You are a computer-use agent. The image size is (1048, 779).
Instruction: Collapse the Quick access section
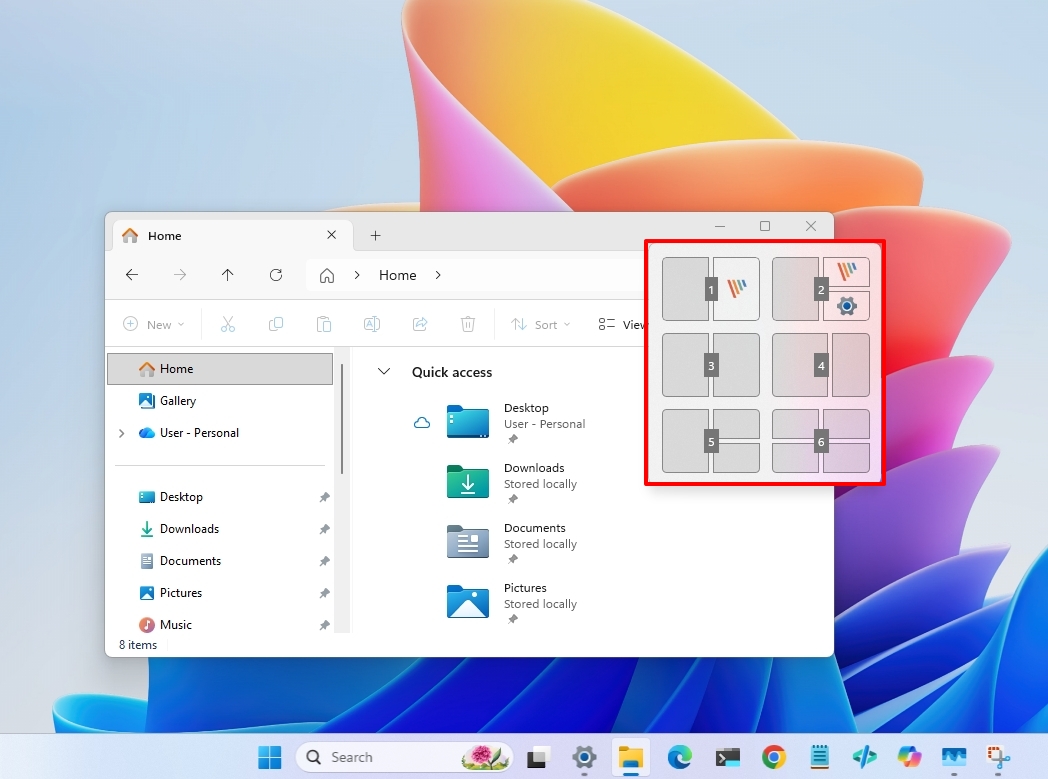click(384, 371)
